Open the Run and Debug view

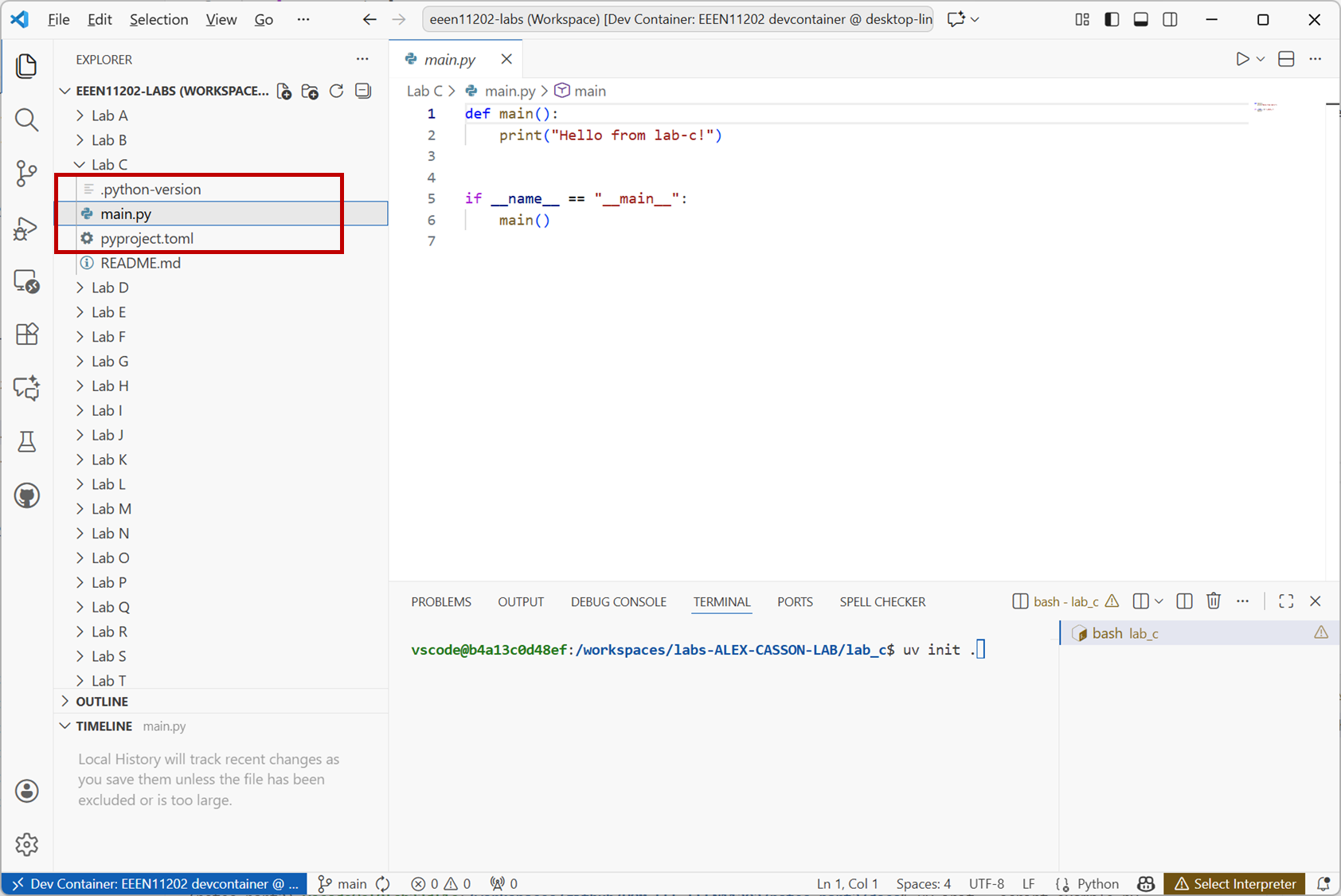click(26, 229)
